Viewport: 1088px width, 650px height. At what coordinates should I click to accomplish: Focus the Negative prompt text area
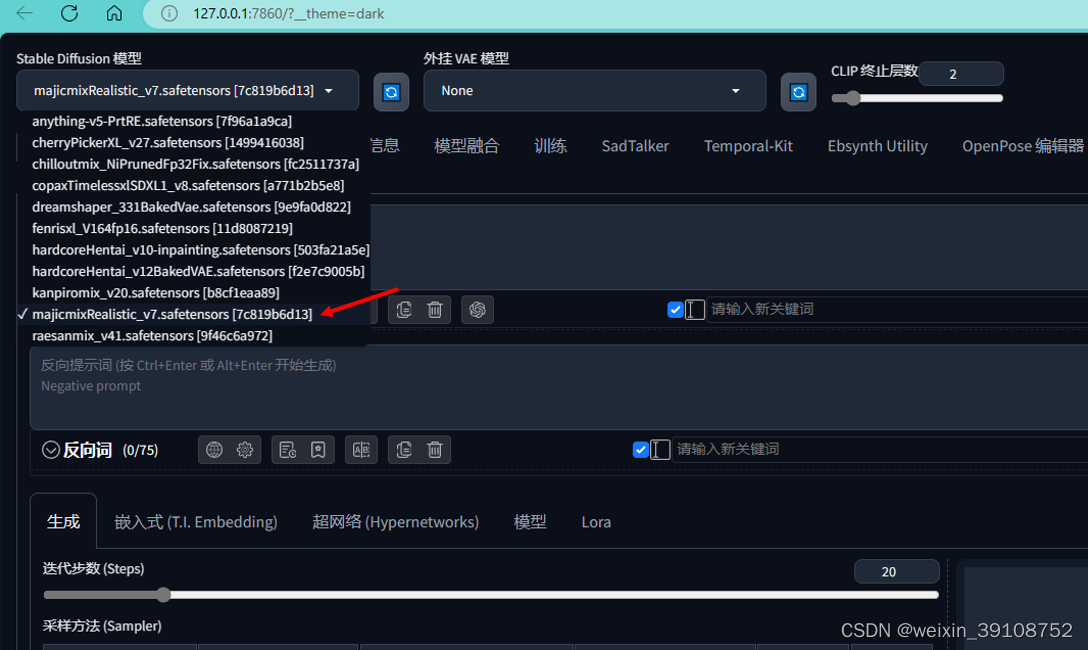(x=559, y=387)
